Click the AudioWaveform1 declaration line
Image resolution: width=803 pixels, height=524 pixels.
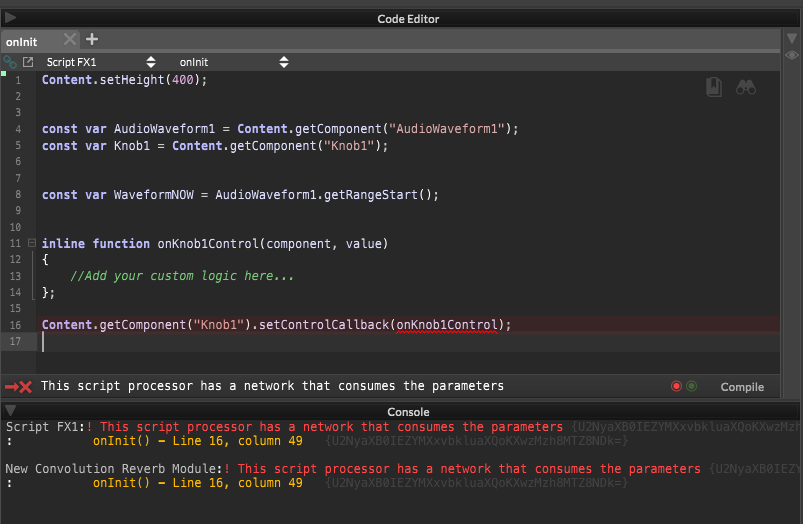280,129
